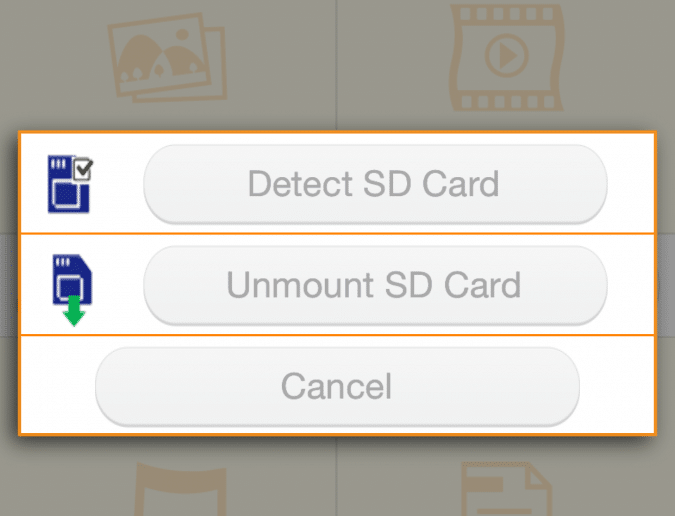This screenshot has height=516, width=675.
Task: Click the orange dialog border edge
Action: click(x=337, y=132)
